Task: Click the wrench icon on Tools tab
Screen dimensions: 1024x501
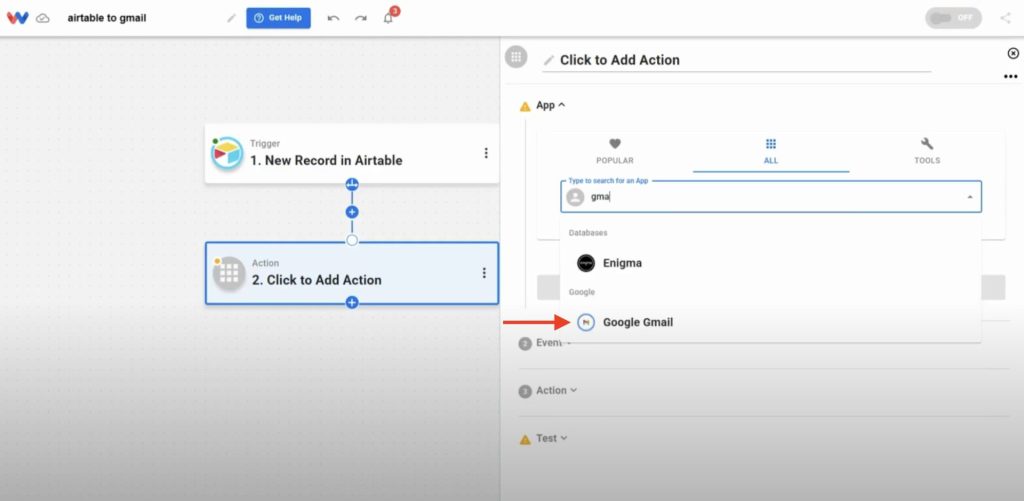Action: 927,144
